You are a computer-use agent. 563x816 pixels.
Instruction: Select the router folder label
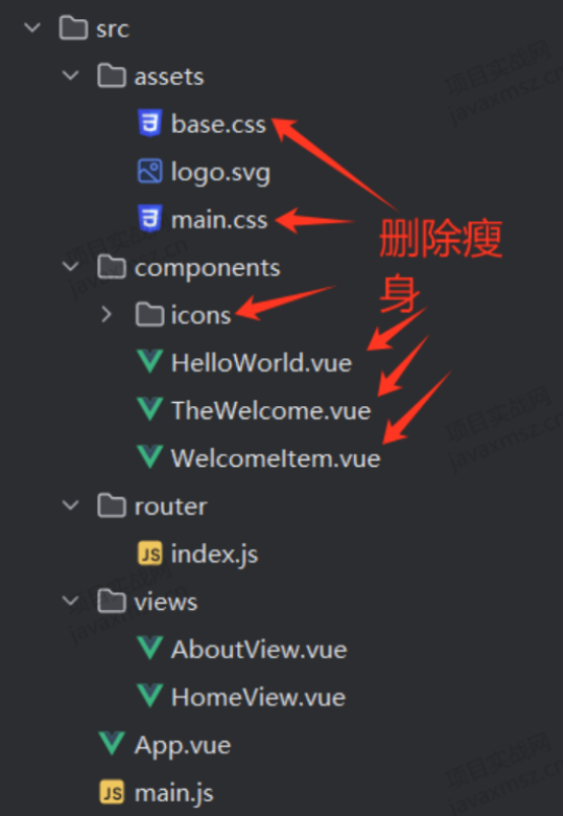pos(171,506)
